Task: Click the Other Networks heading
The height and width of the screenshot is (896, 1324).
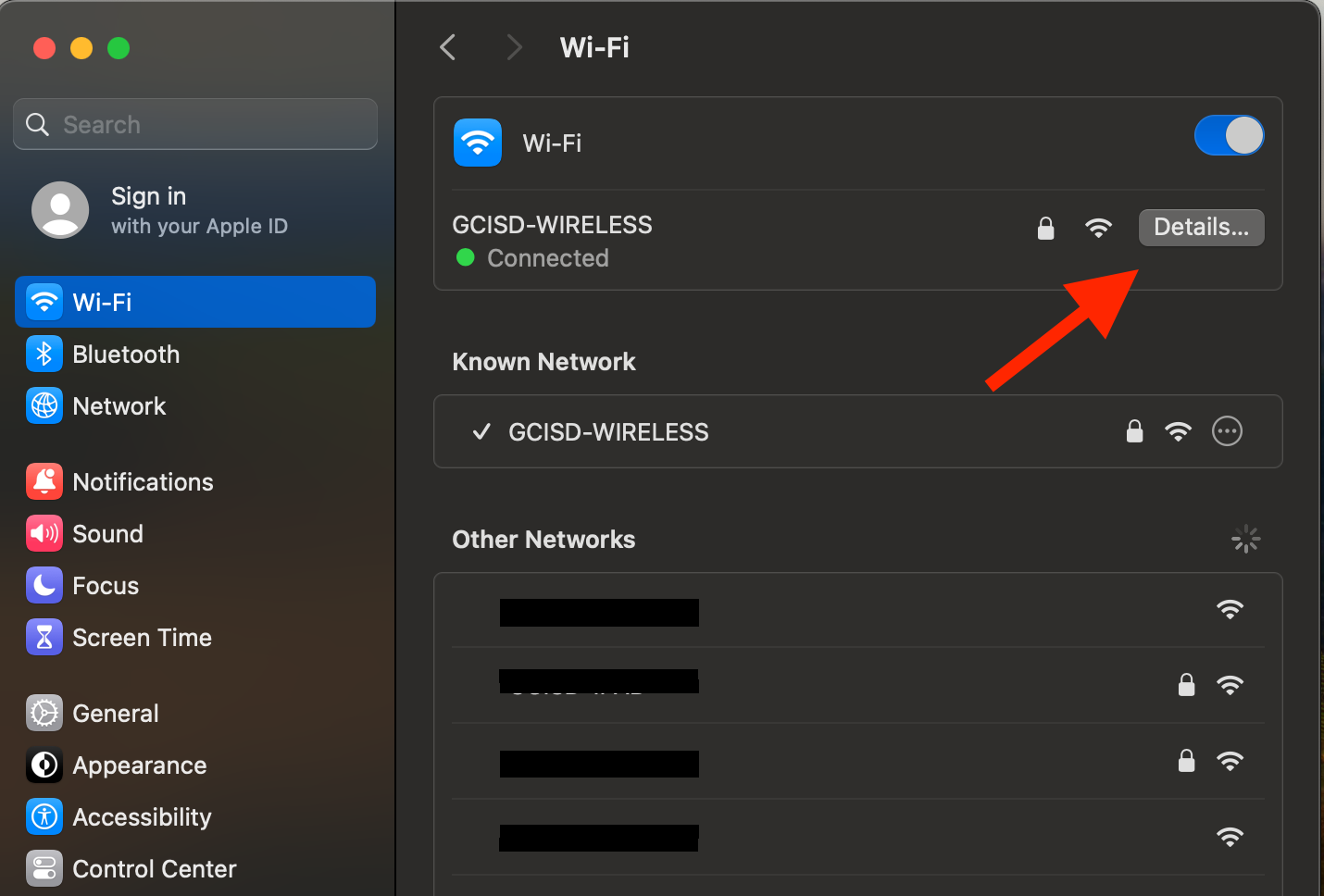Action: [543, 540]
